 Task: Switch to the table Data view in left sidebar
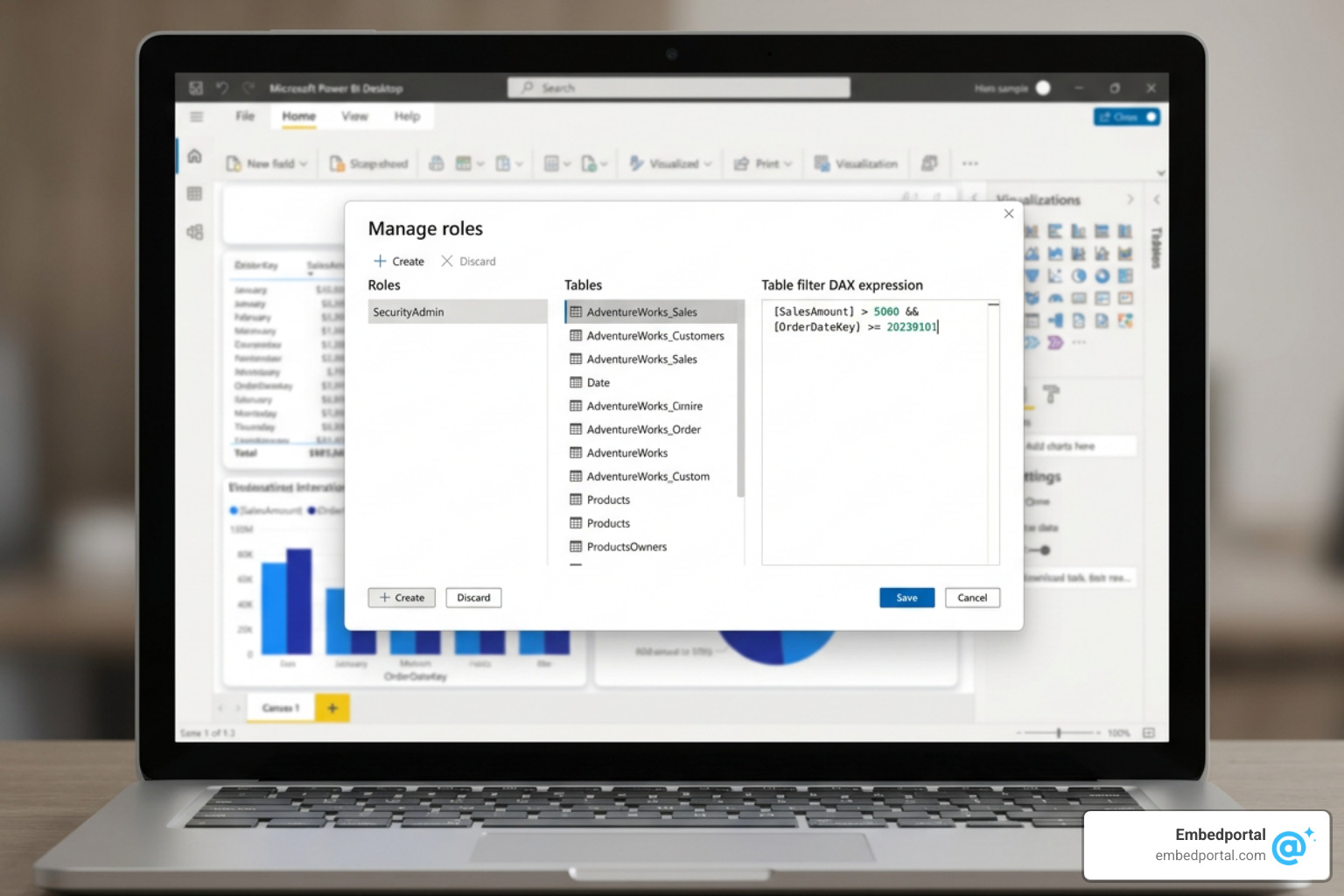click(194, 193)
